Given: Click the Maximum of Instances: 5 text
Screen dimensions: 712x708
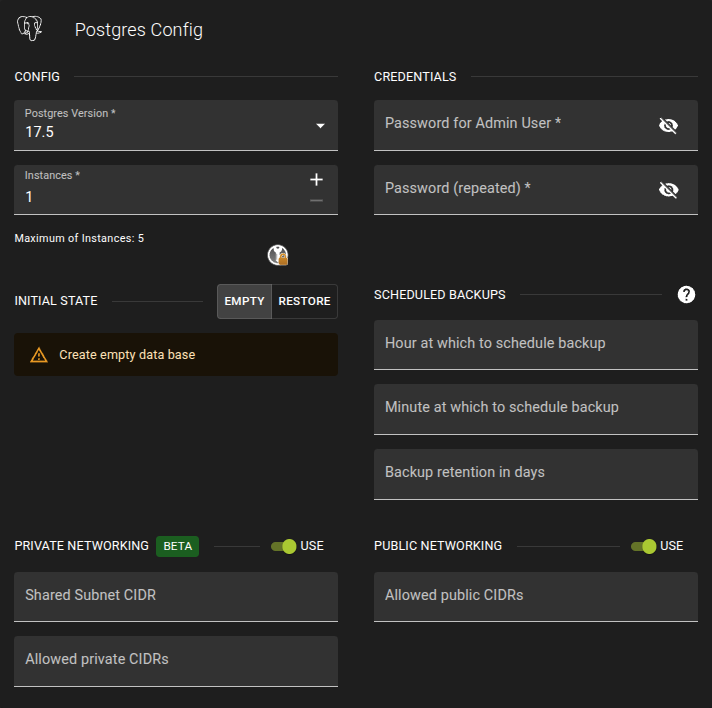Looking at the screenshot, I should [79, 238].
